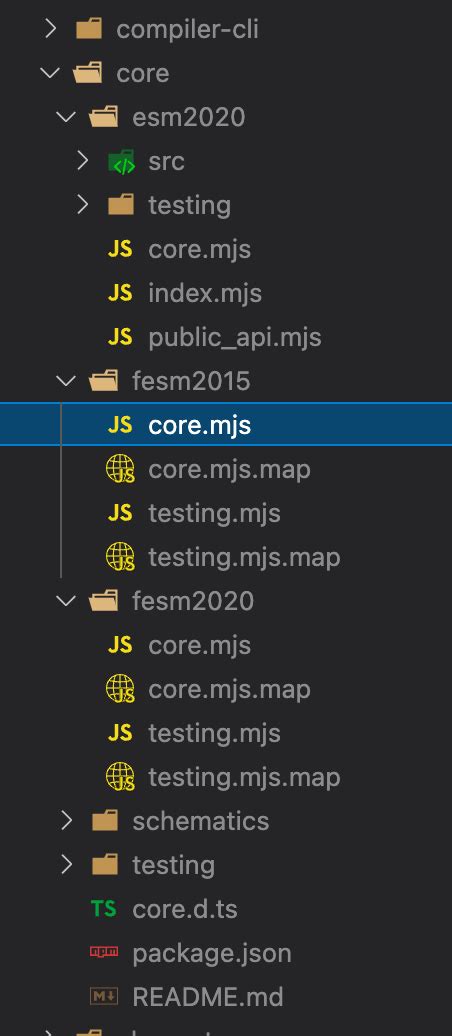Image resolution: width=452 pixels, height=1036 pixels.
Task: Click the markdown icon beside README.md
Action: 104,996
